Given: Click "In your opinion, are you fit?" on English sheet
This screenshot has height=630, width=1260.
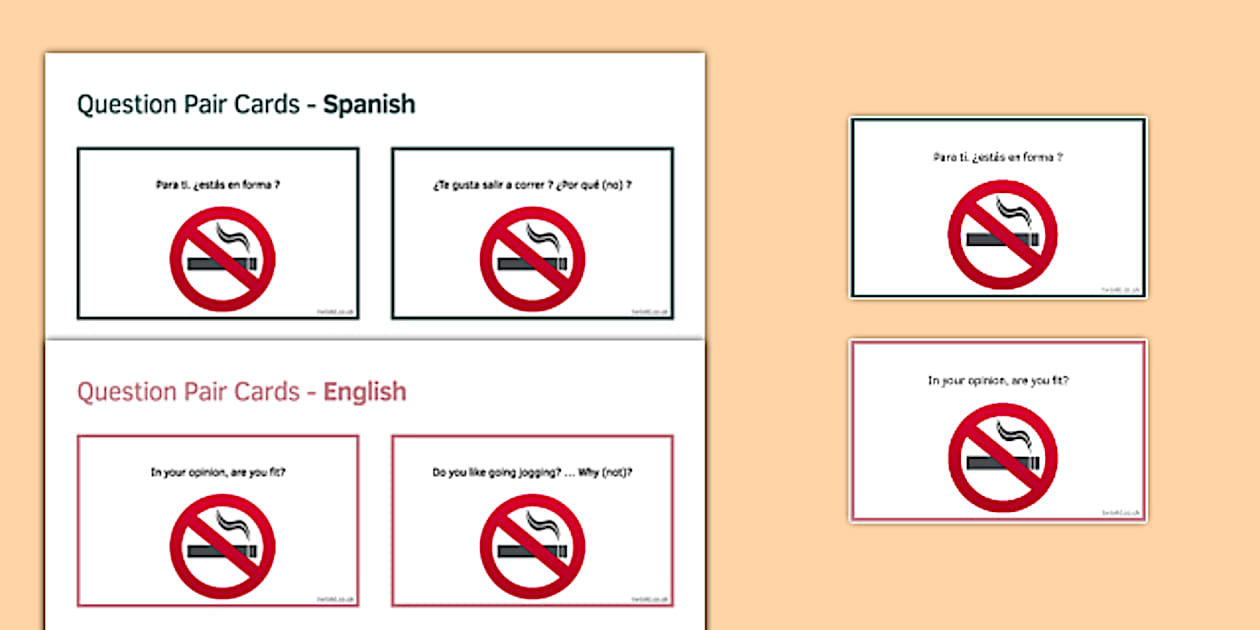Looking at the screenshot, I should click(x=217, y=472).
